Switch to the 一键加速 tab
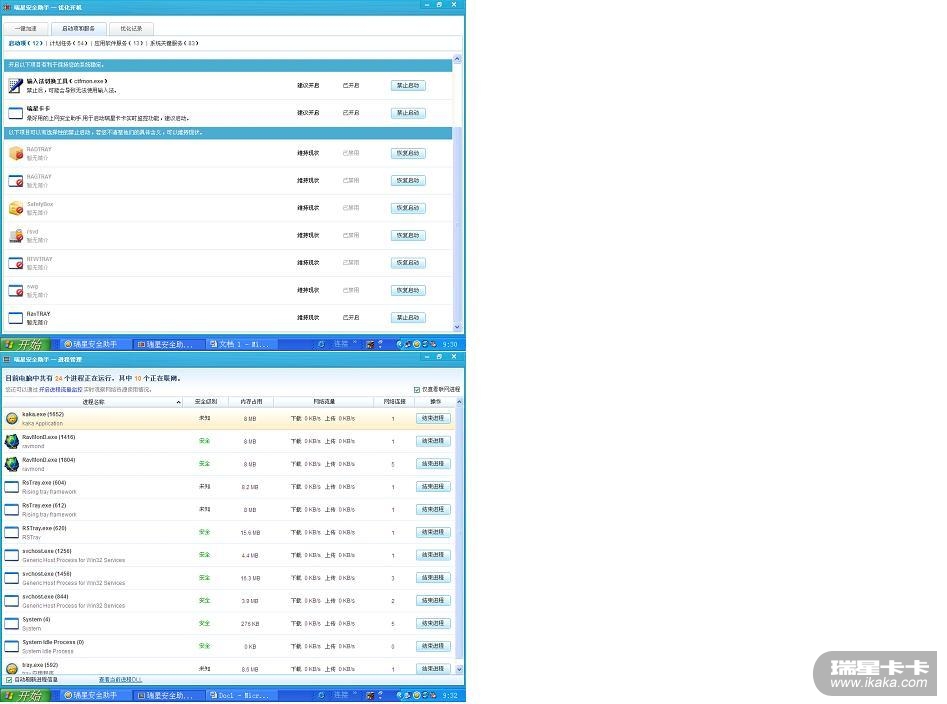This screenshot has width=947, height=704. 25,28
